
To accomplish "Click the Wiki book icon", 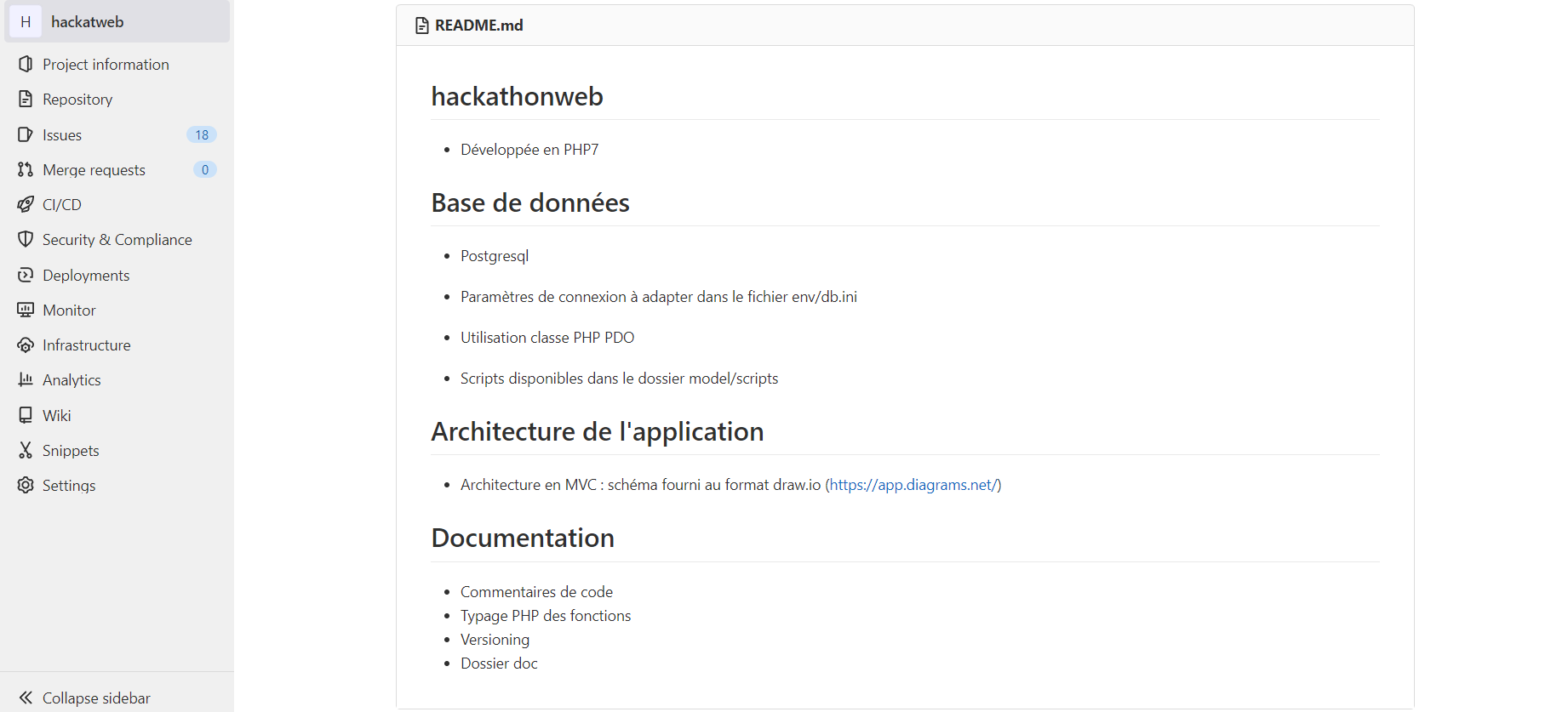I will pos(26,416).
